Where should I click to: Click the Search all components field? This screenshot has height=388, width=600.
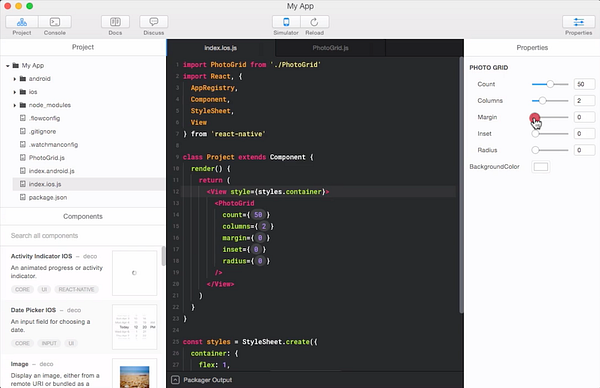coord(83,236)
